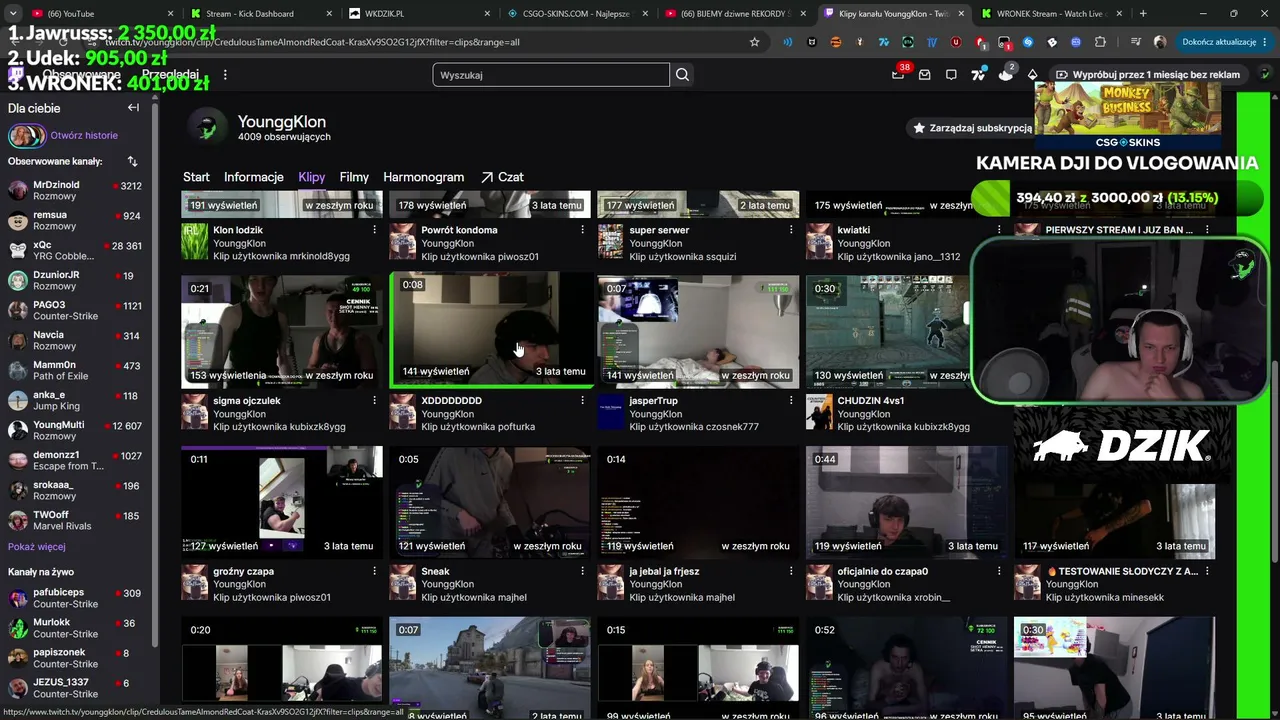The image size is (1280, 720).
Task: Close the WKDZIK.PL browser tab
Action: 486,14
